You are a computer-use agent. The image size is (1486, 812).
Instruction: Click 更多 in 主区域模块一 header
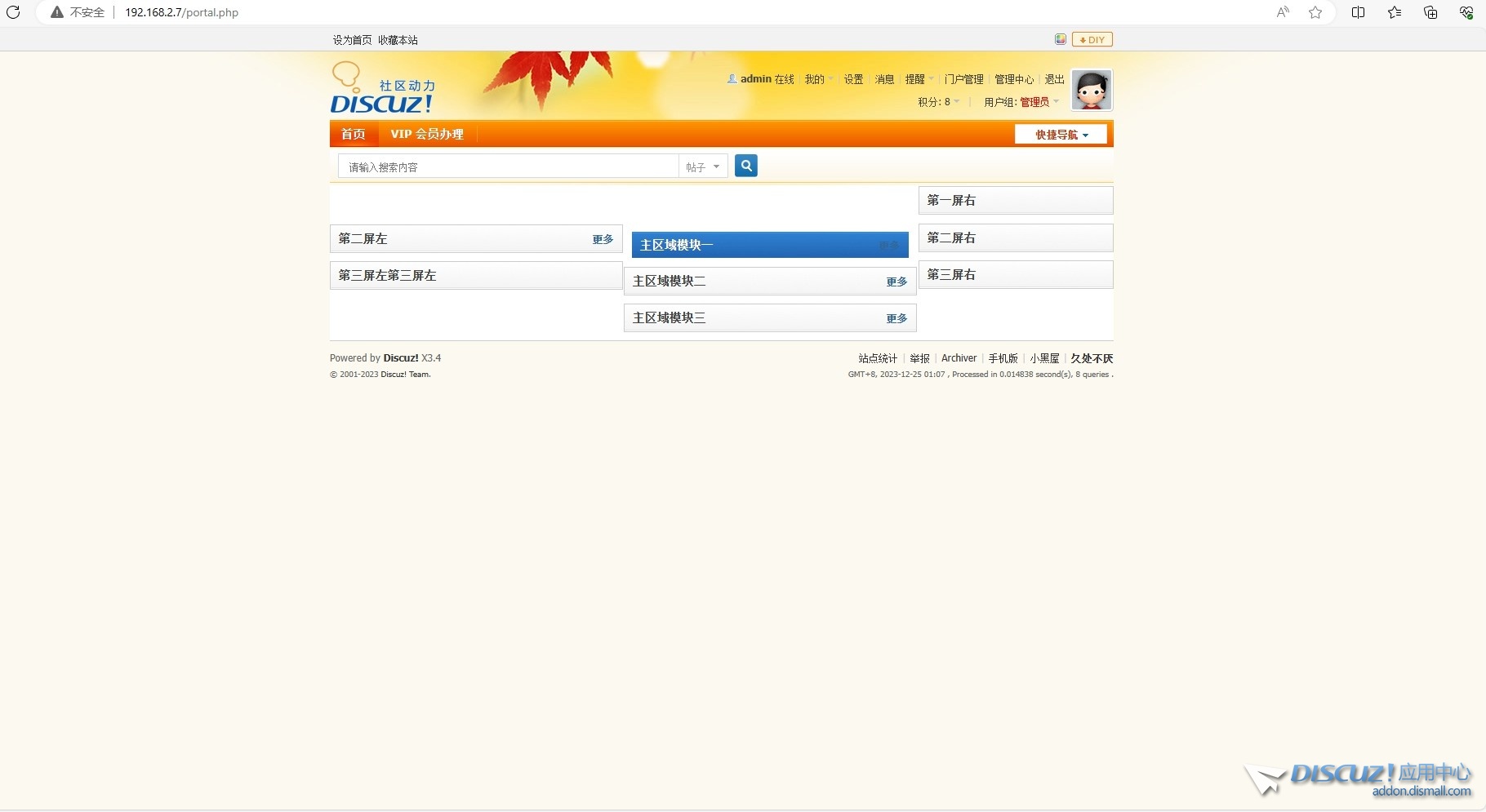click(x=889, y=246)
